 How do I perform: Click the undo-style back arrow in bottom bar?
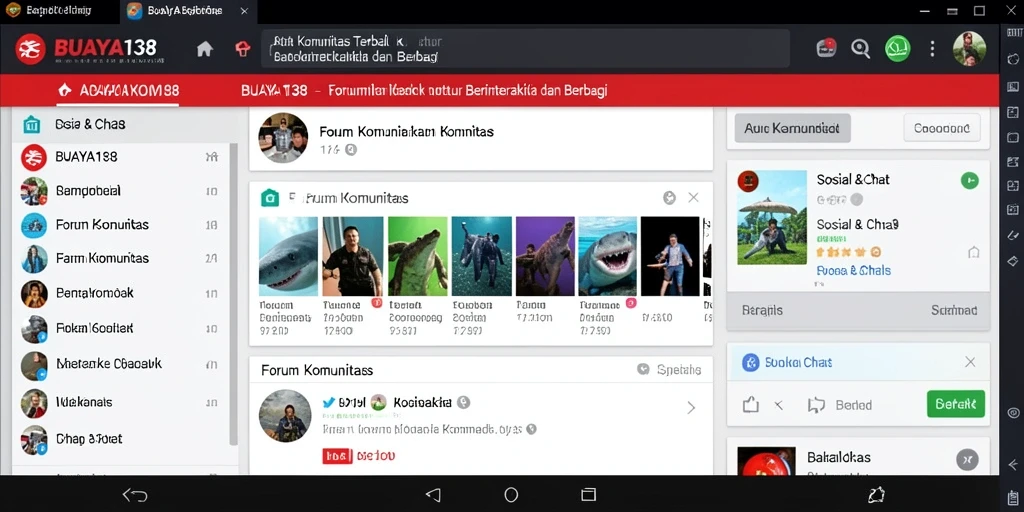pyautogui.click(x=135, y=495)
